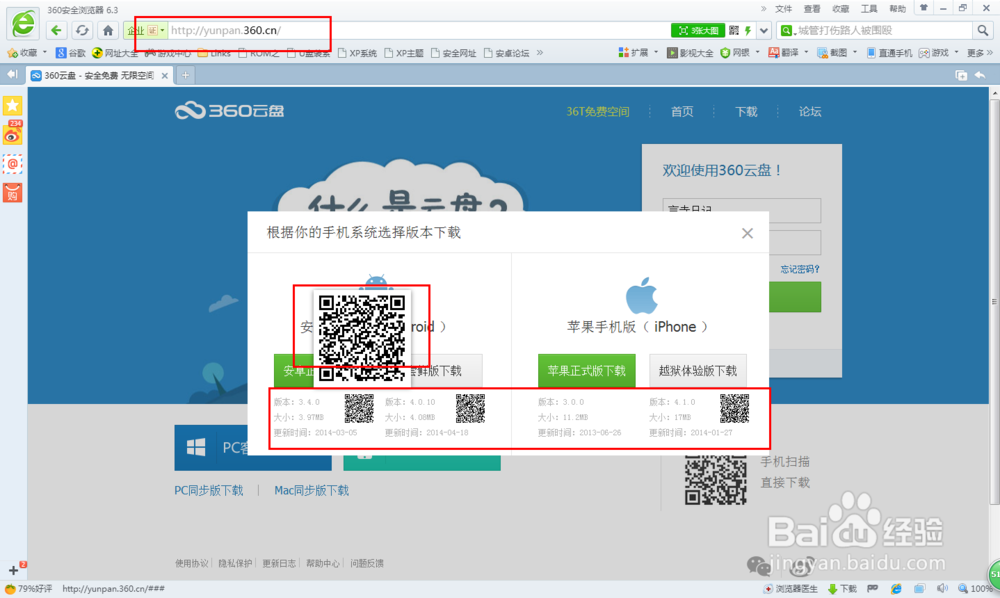The image size is (1000, 598).
Task: Click the 忘记密码? link
Action: click(800, 269)
